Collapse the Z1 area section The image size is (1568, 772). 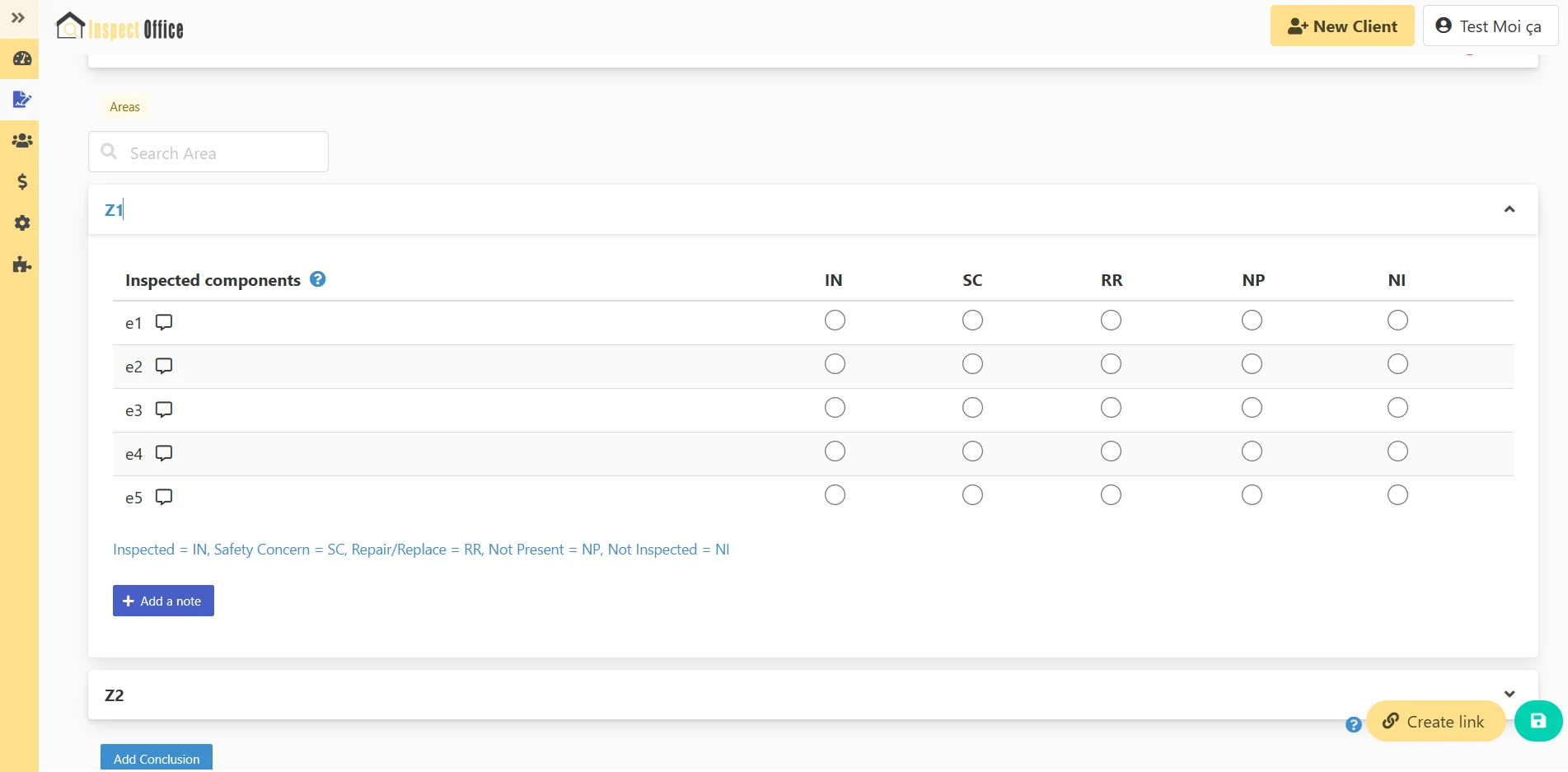click(x=1509, y=209)
